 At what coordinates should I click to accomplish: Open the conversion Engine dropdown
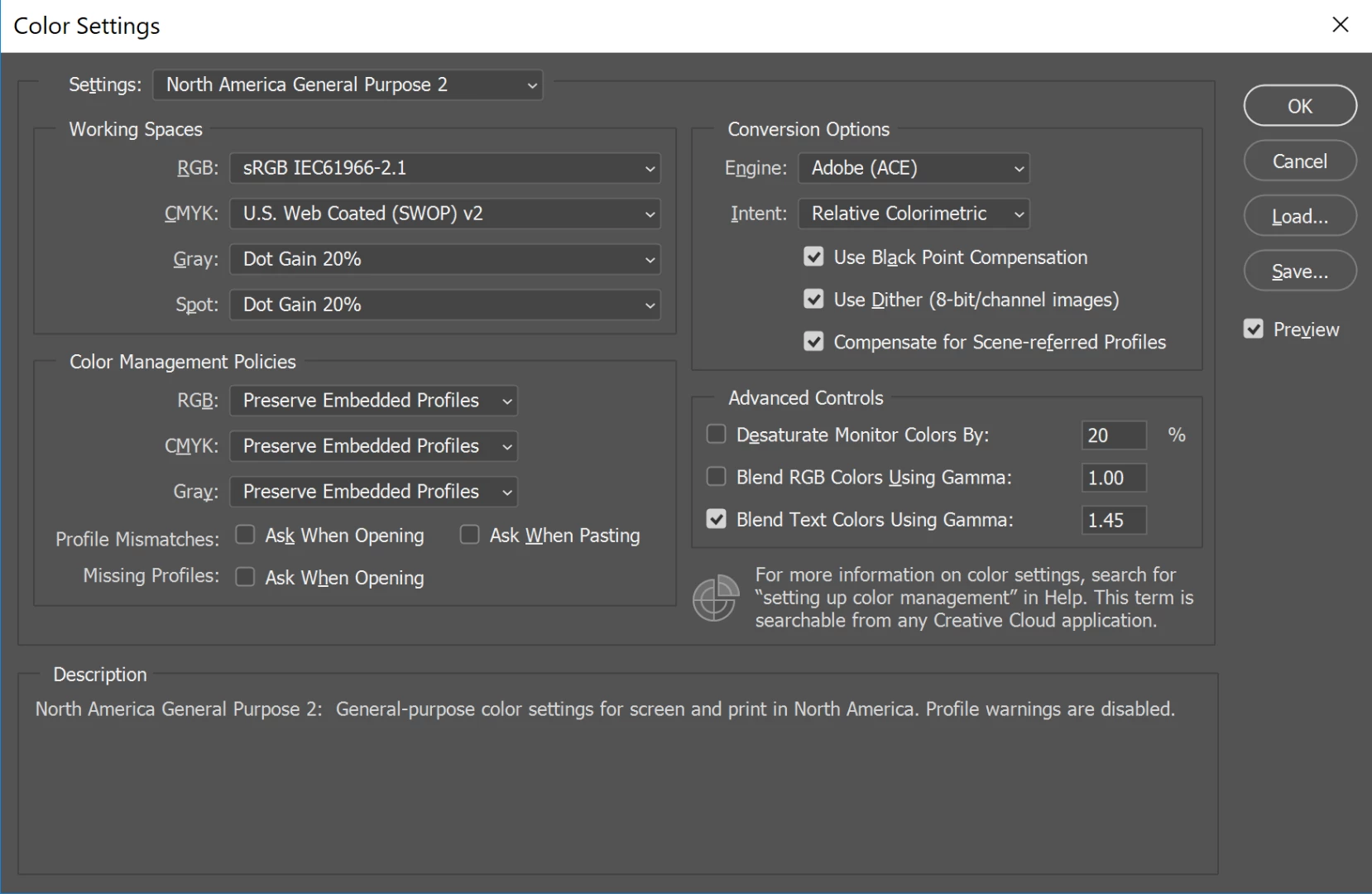click(914, 168)
